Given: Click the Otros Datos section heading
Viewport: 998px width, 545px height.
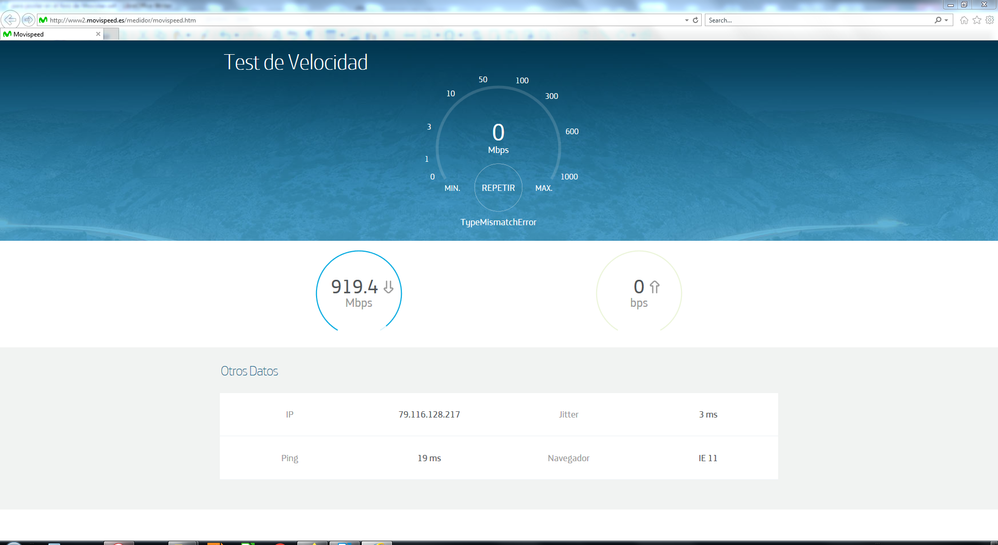Looking at the screenshot, I should tap(250, 371).
